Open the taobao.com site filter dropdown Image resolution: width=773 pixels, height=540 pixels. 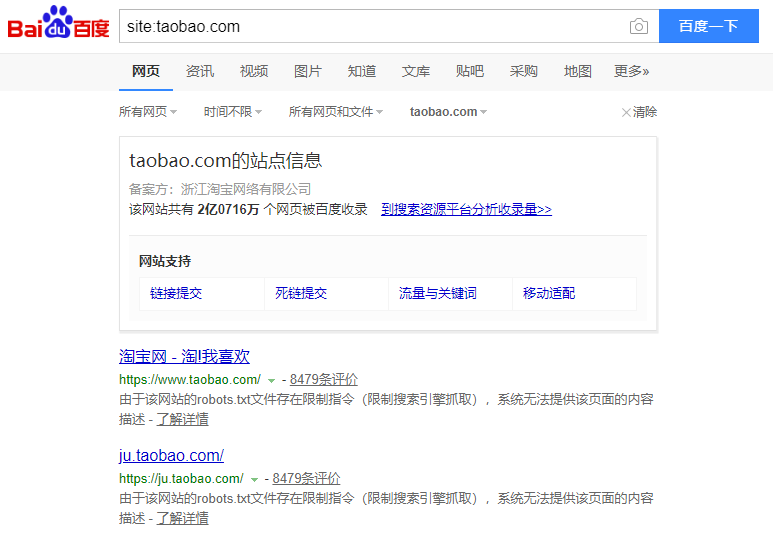click(x=448, y=112)
